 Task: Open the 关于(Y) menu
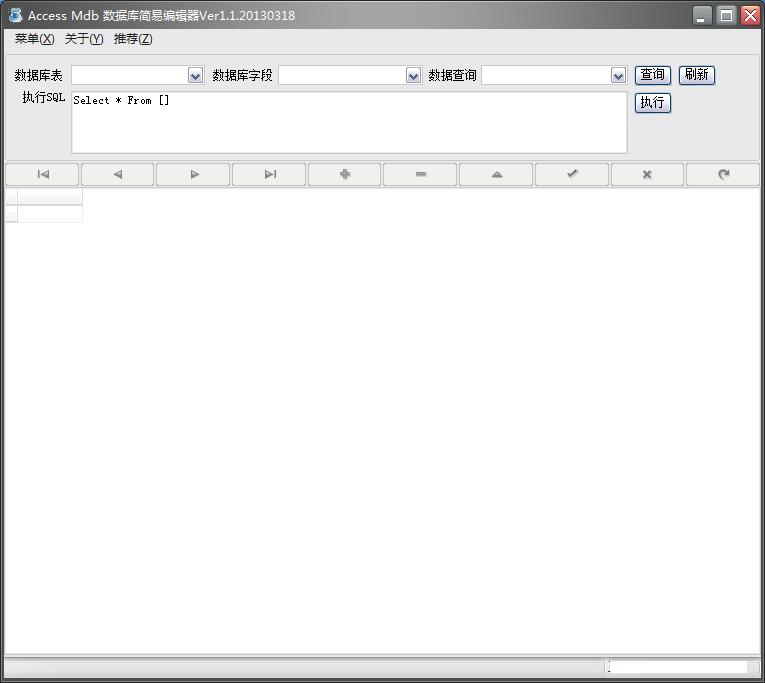84,39
